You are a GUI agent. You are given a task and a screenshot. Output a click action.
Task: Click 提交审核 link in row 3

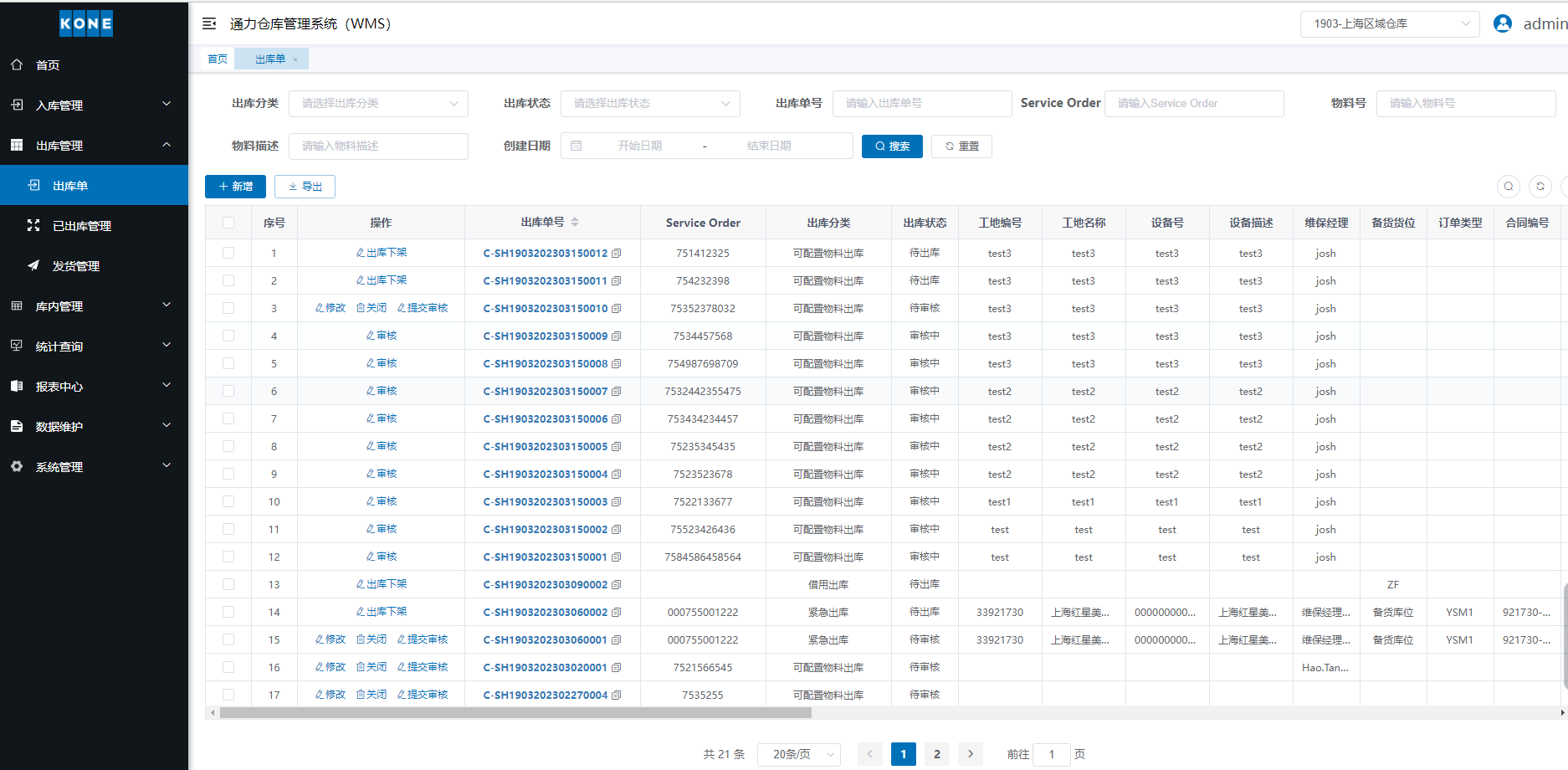point(423,308)
